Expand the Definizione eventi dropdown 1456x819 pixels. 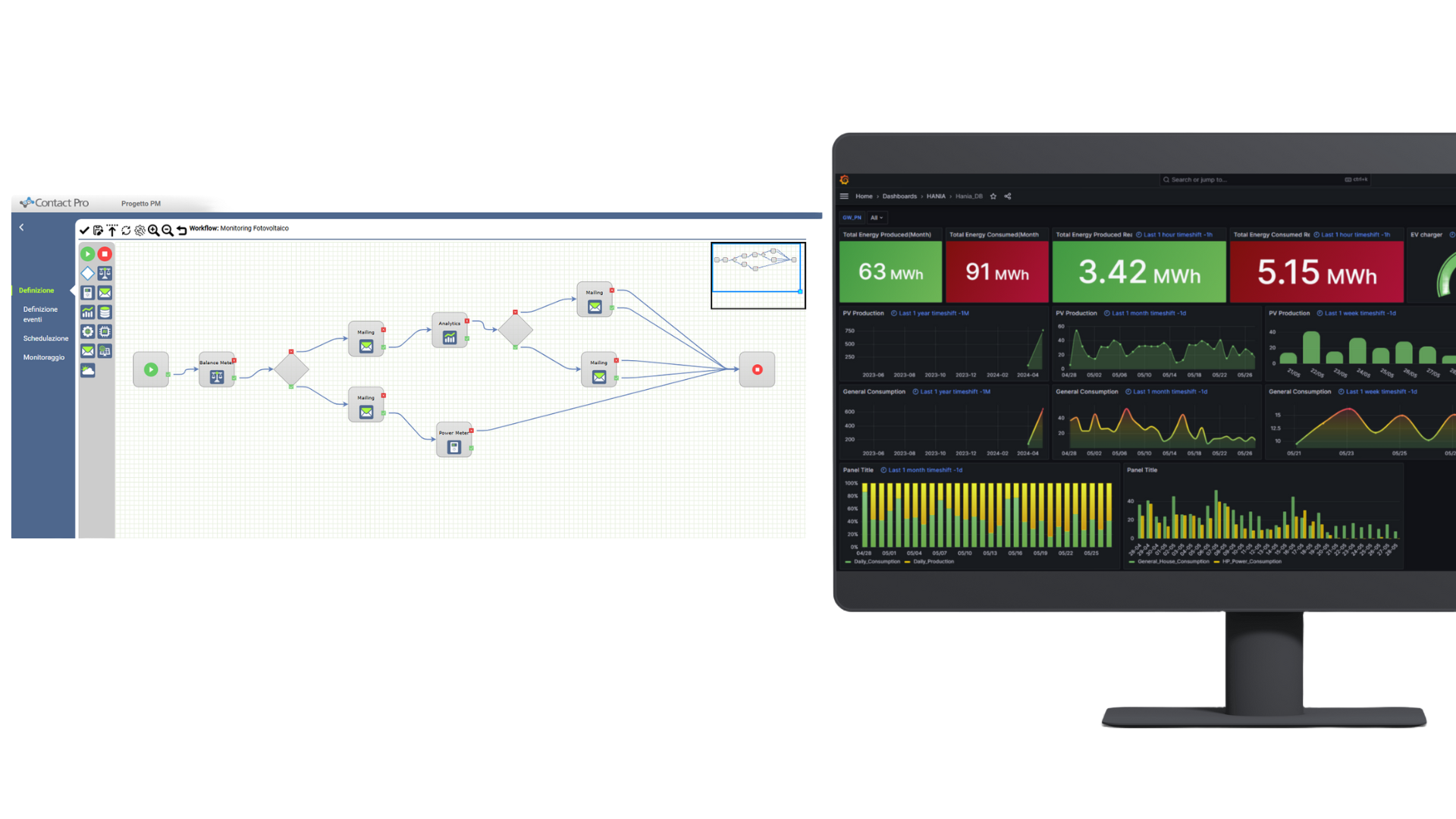point(41,314)
